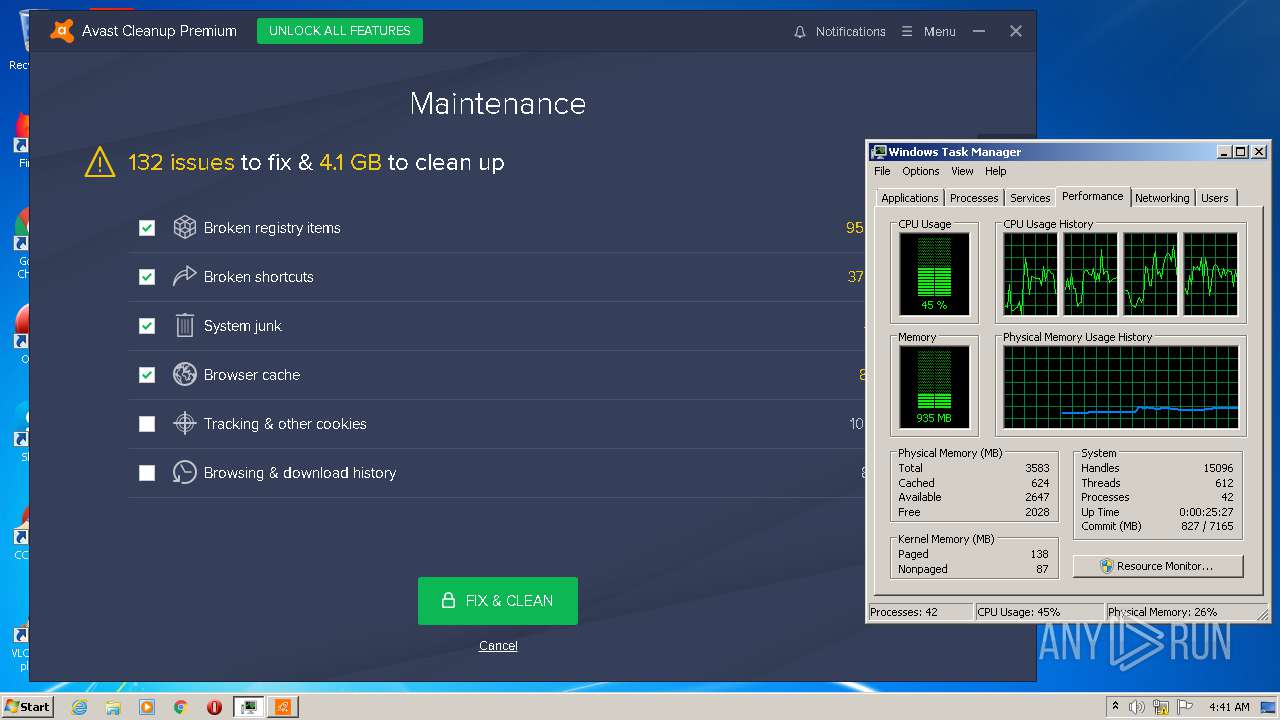Click Physical Memory: 26% in status bar
The height and width of the screenshot is (720, 1280).
tap(1162, 612)
